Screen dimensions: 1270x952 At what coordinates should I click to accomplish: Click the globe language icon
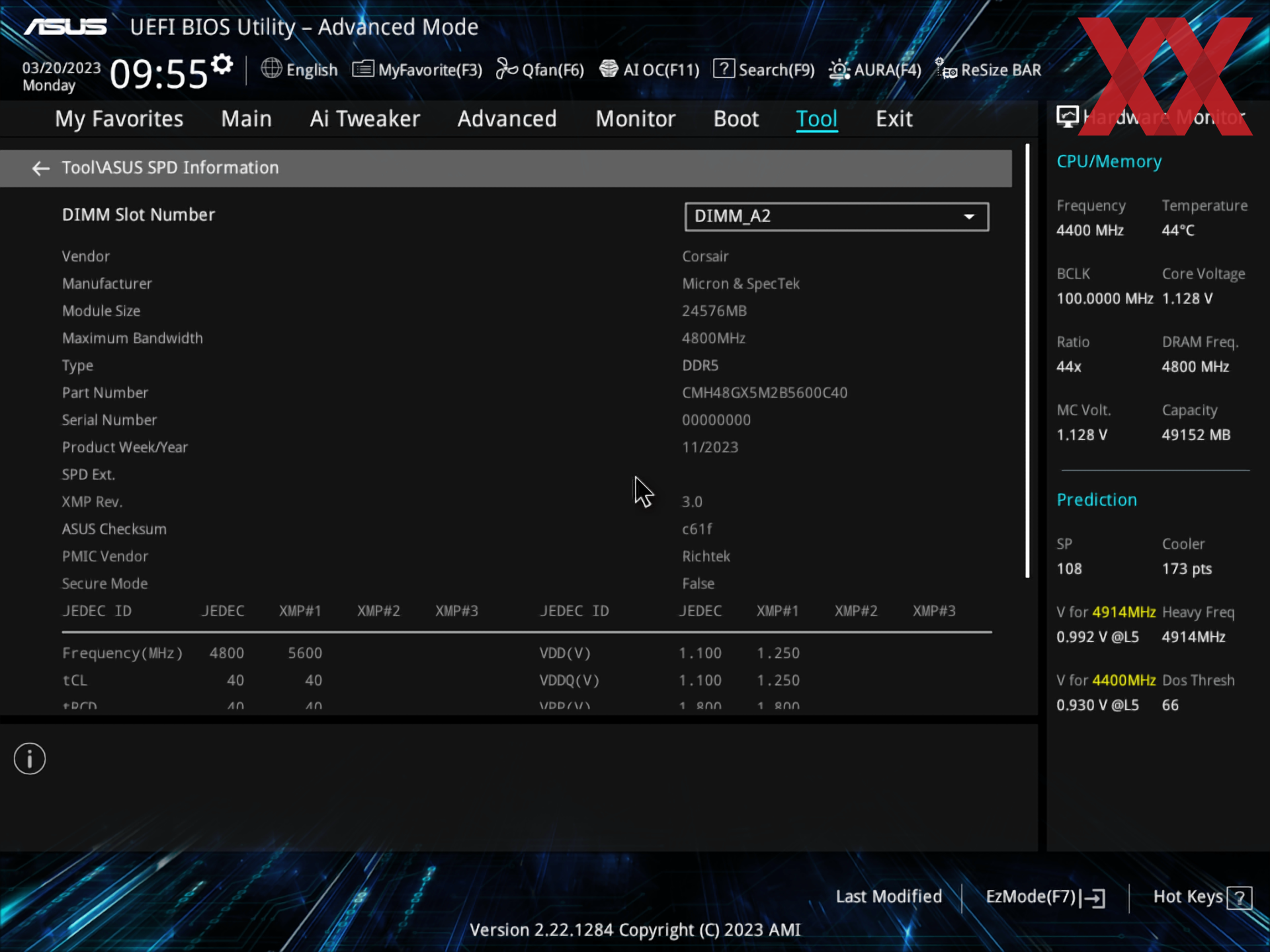[271, 68]
